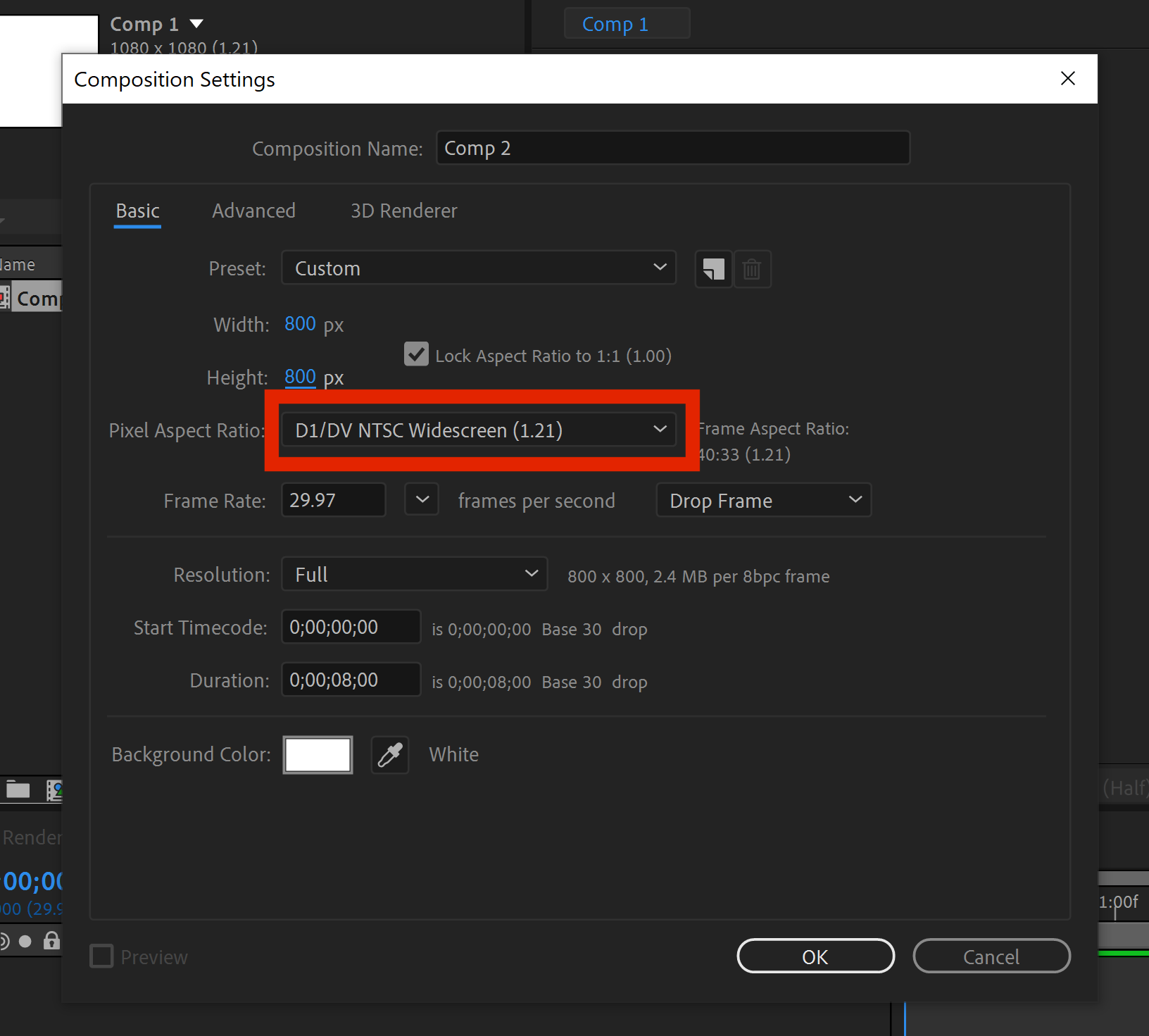Screen dimensions: 1149x1036
Task: Click the lock icon at the bottom left
Action: 51,940
